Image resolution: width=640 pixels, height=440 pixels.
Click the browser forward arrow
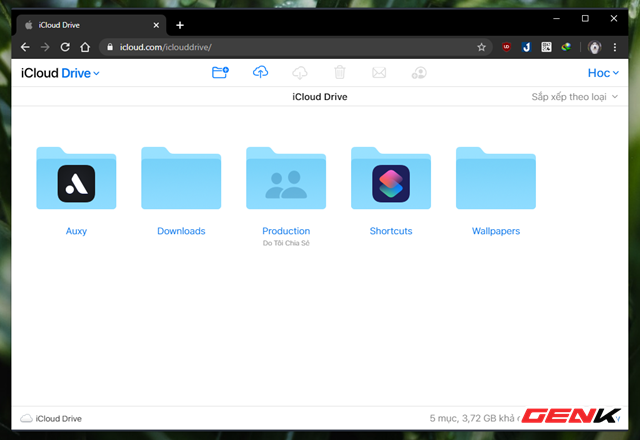pyautogui.click(x=45, y=47)
